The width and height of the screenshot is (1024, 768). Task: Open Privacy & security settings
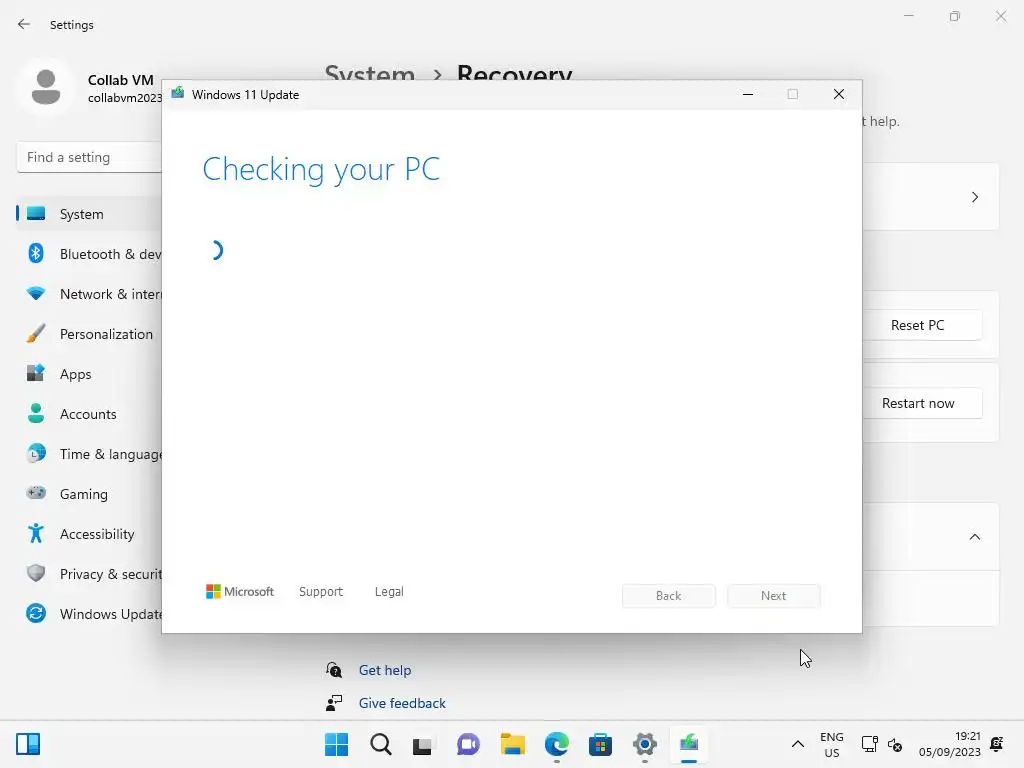89,574
